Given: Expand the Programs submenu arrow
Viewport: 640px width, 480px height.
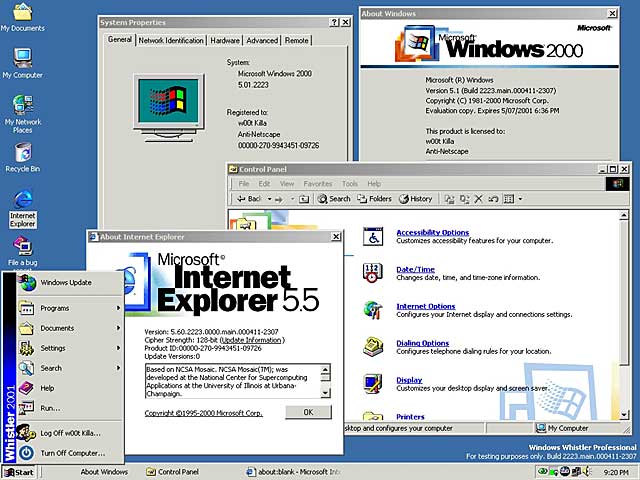Looking at the screenshot, I should 118,308.
